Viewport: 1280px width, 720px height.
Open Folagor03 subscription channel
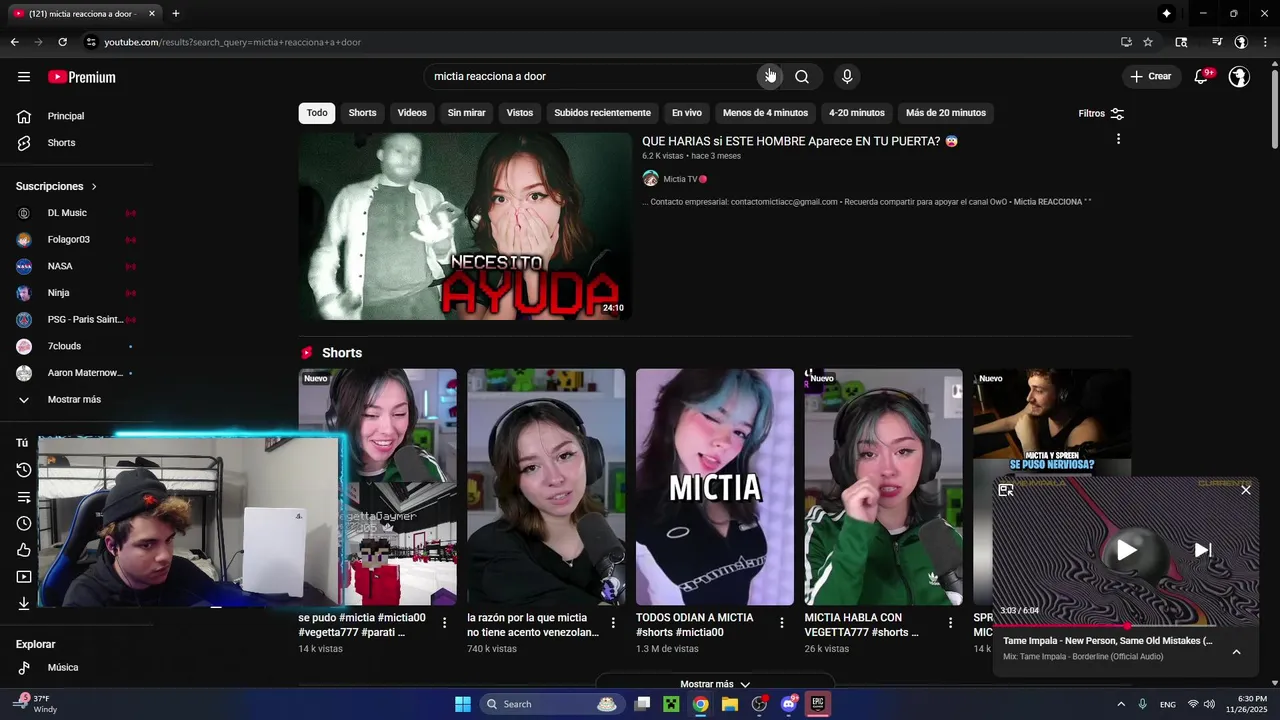tap(69, 240)
